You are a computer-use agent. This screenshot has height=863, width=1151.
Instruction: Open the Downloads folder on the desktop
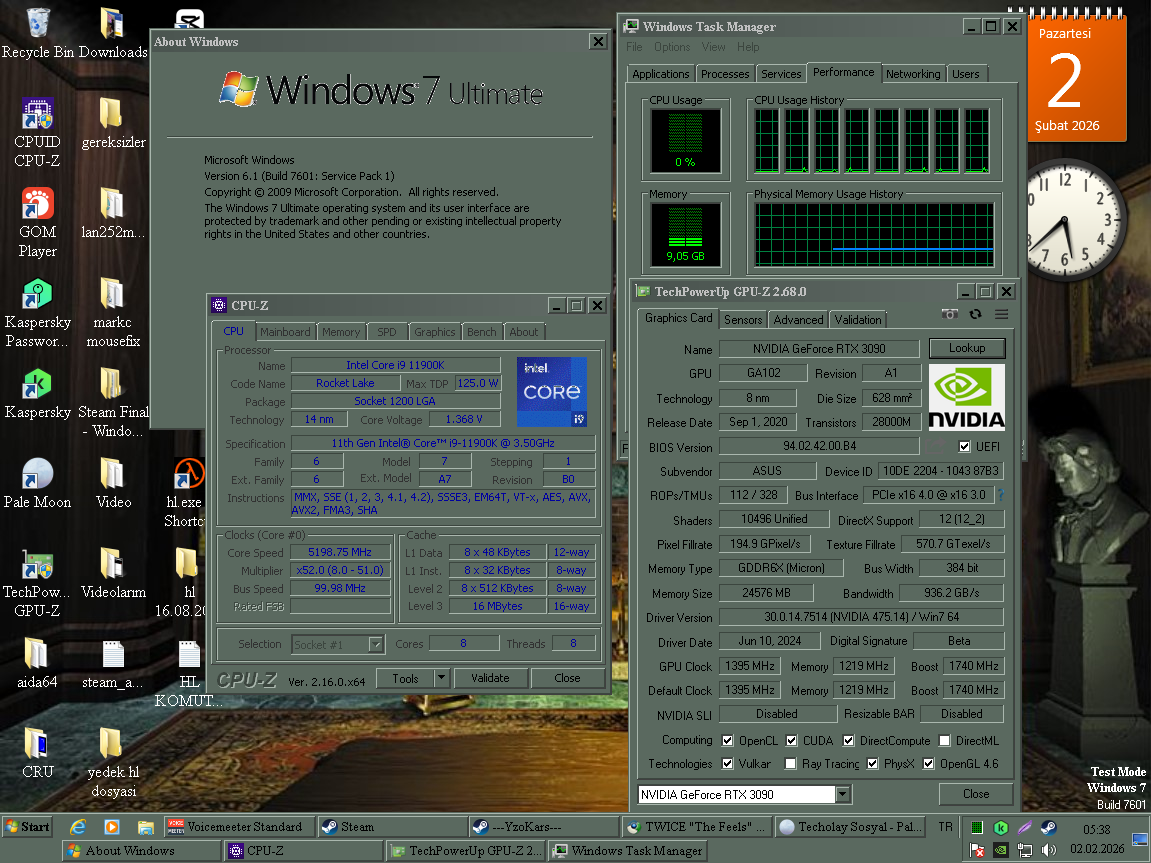[x=113, y=33]
